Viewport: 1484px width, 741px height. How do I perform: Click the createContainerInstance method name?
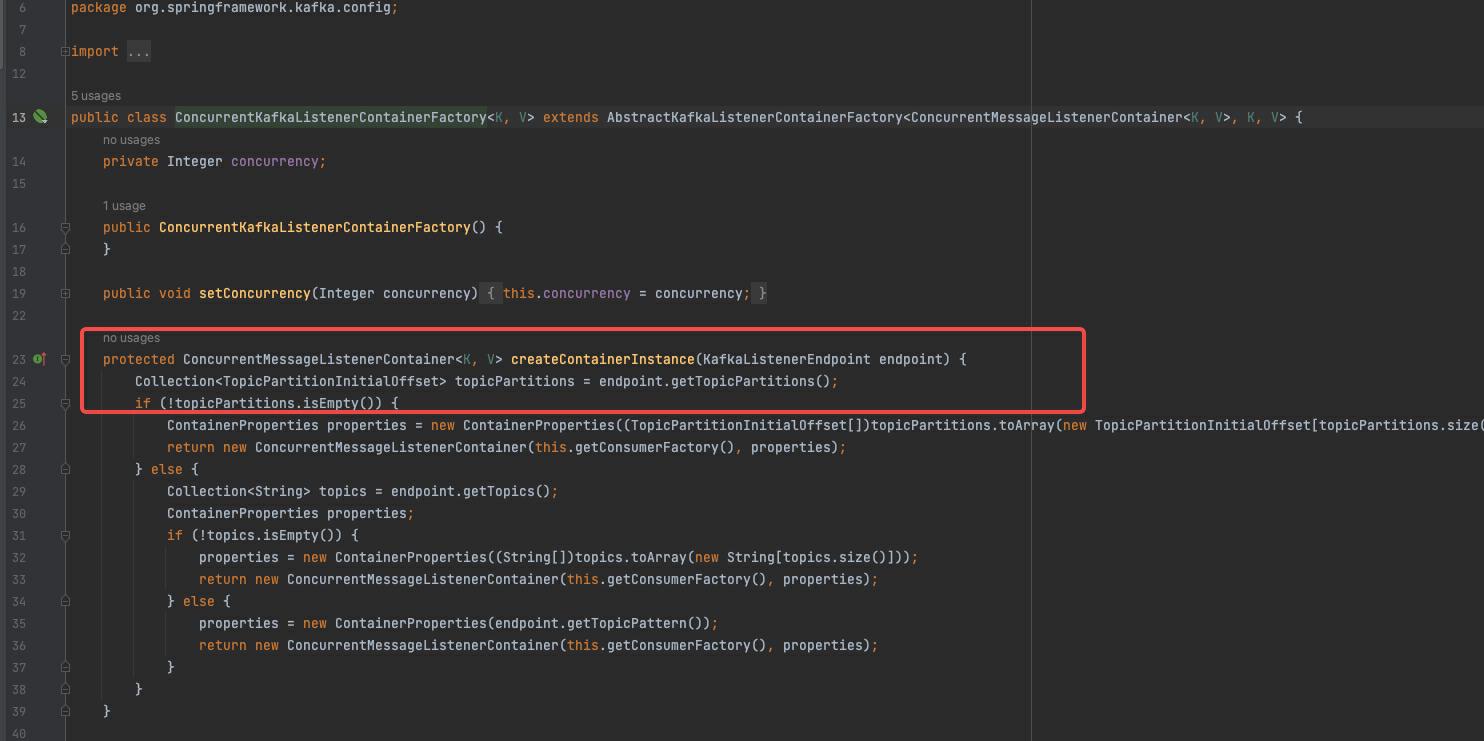pos(603,359)
